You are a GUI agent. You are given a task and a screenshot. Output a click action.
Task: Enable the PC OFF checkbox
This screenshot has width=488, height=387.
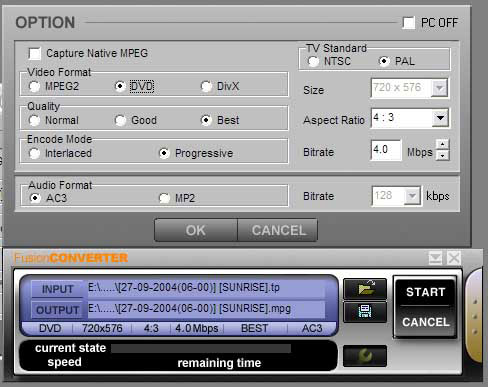click(409, 23)
